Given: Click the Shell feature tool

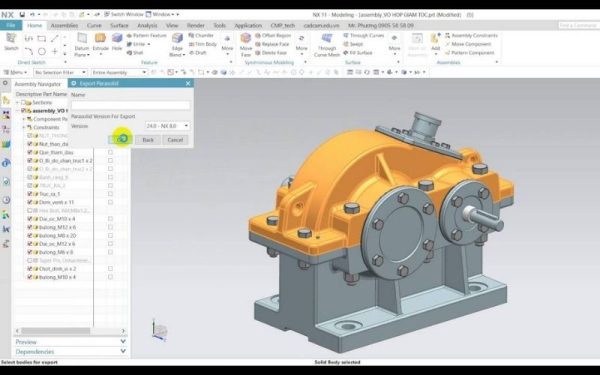Looking at the screenshot, I should [135, 53].
